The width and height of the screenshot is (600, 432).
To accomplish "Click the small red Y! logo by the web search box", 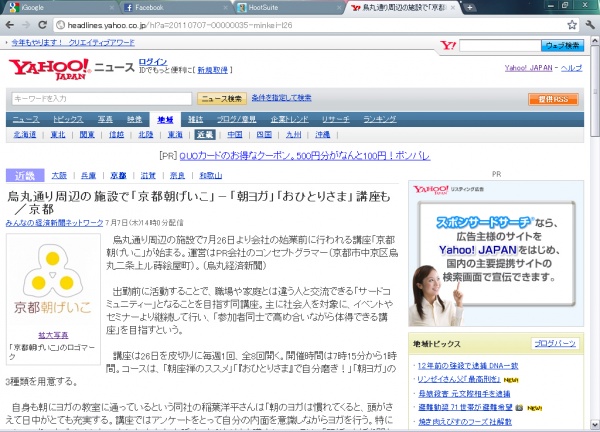I will click(x=448, y=46).
